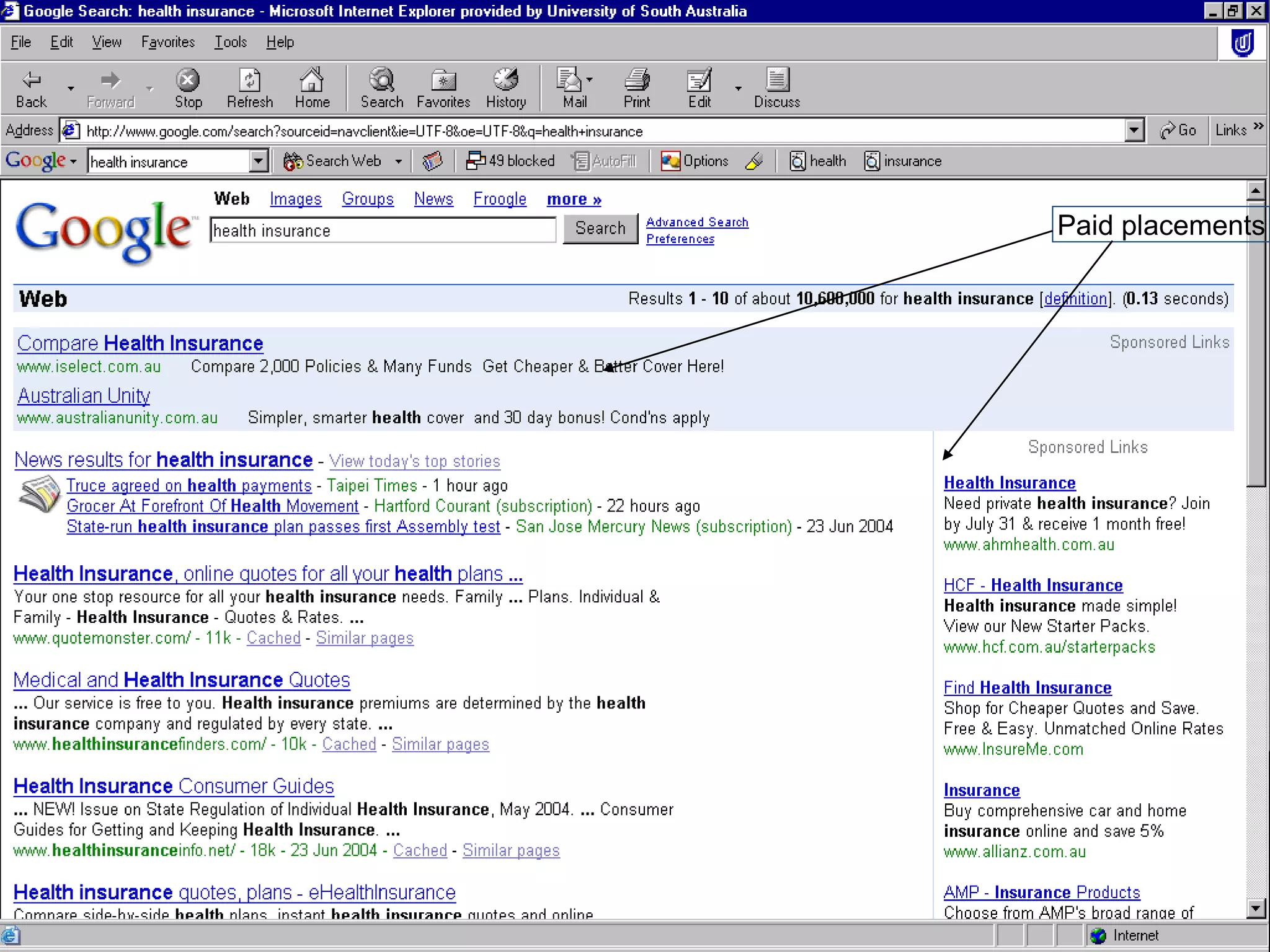Open the Compare Health Insurance link
The height and width of the screenshot is (952, 1270).
click(x=140, y=343)
